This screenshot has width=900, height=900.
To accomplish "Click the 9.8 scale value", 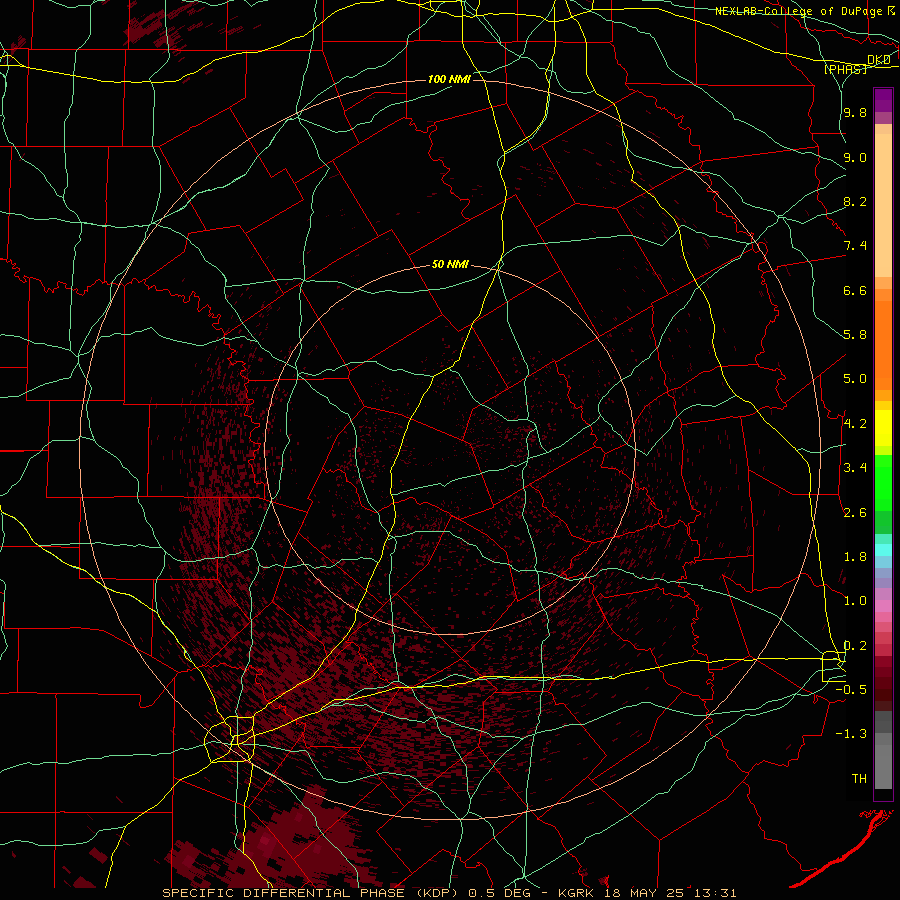I will (x=855, y=112).
